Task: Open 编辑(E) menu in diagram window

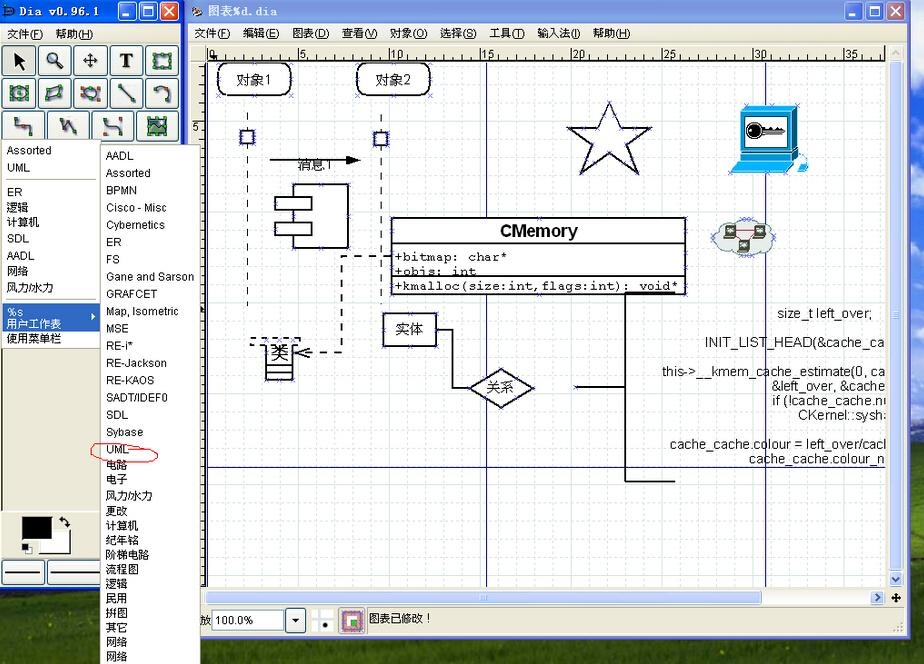Action: (261, 34)
